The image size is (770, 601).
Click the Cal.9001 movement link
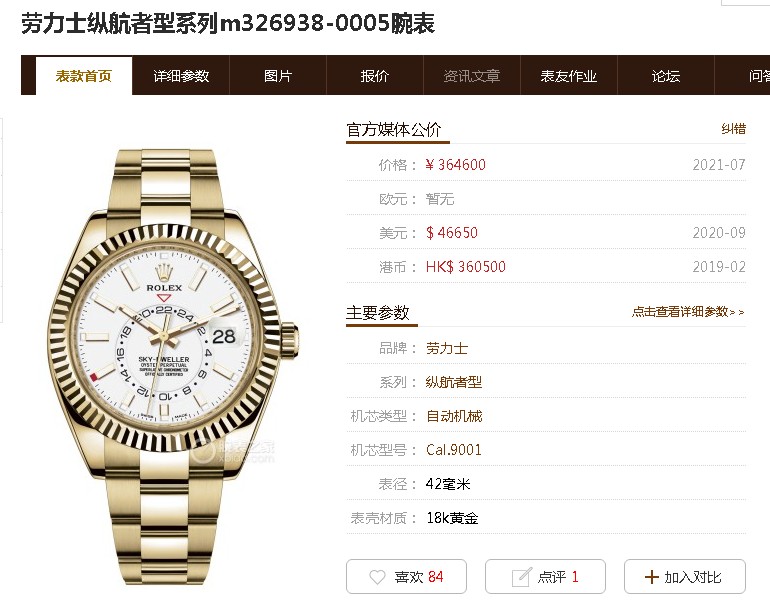[454, 450]
